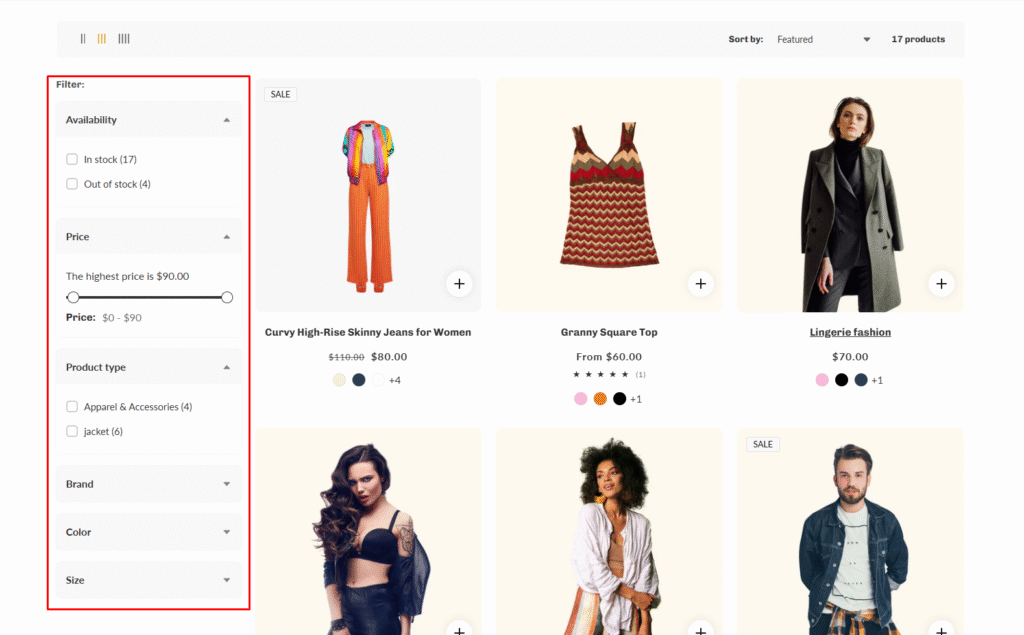
Task: Click the star rating under Granny Square Top
Action: [x=600, y=375]
